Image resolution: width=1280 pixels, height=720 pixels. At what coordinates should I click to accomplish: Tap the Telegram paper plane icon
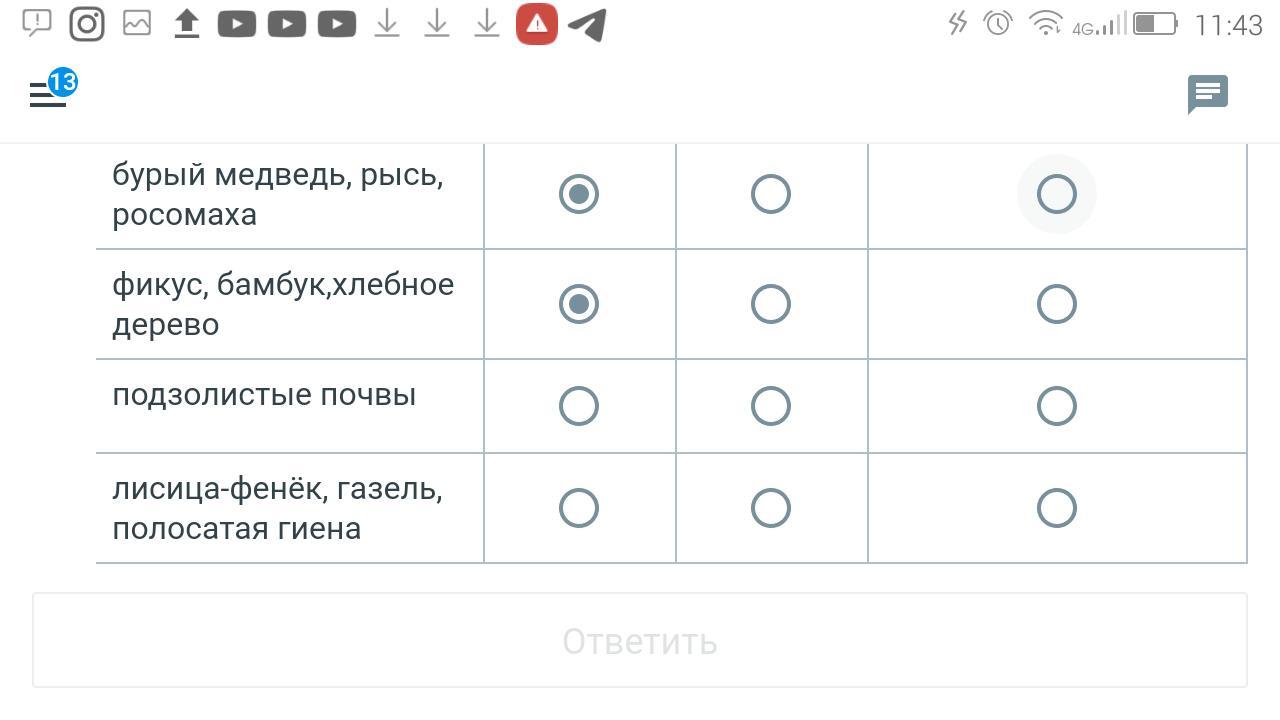(587, 24)
